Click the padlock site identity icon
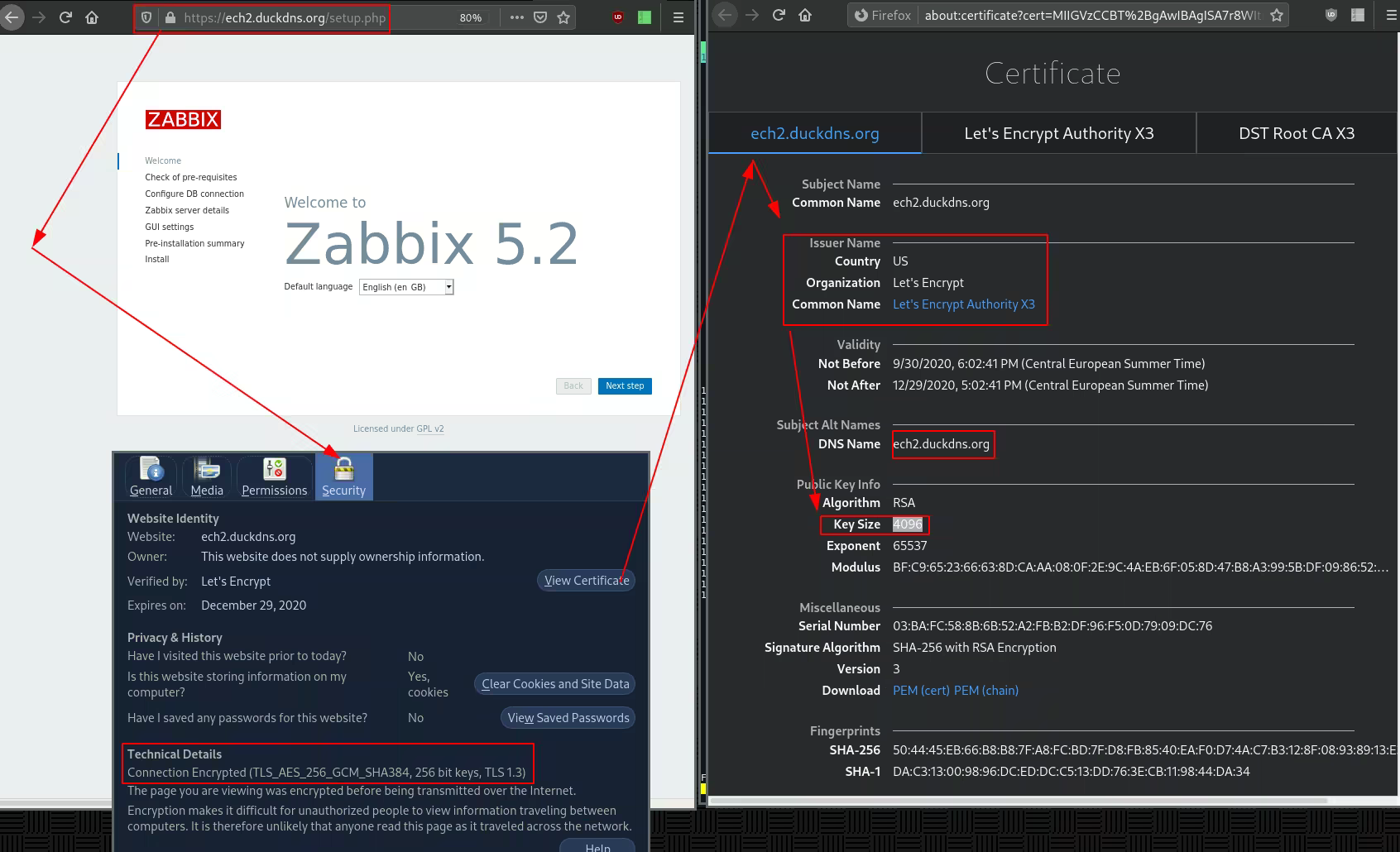 (170, 17)
